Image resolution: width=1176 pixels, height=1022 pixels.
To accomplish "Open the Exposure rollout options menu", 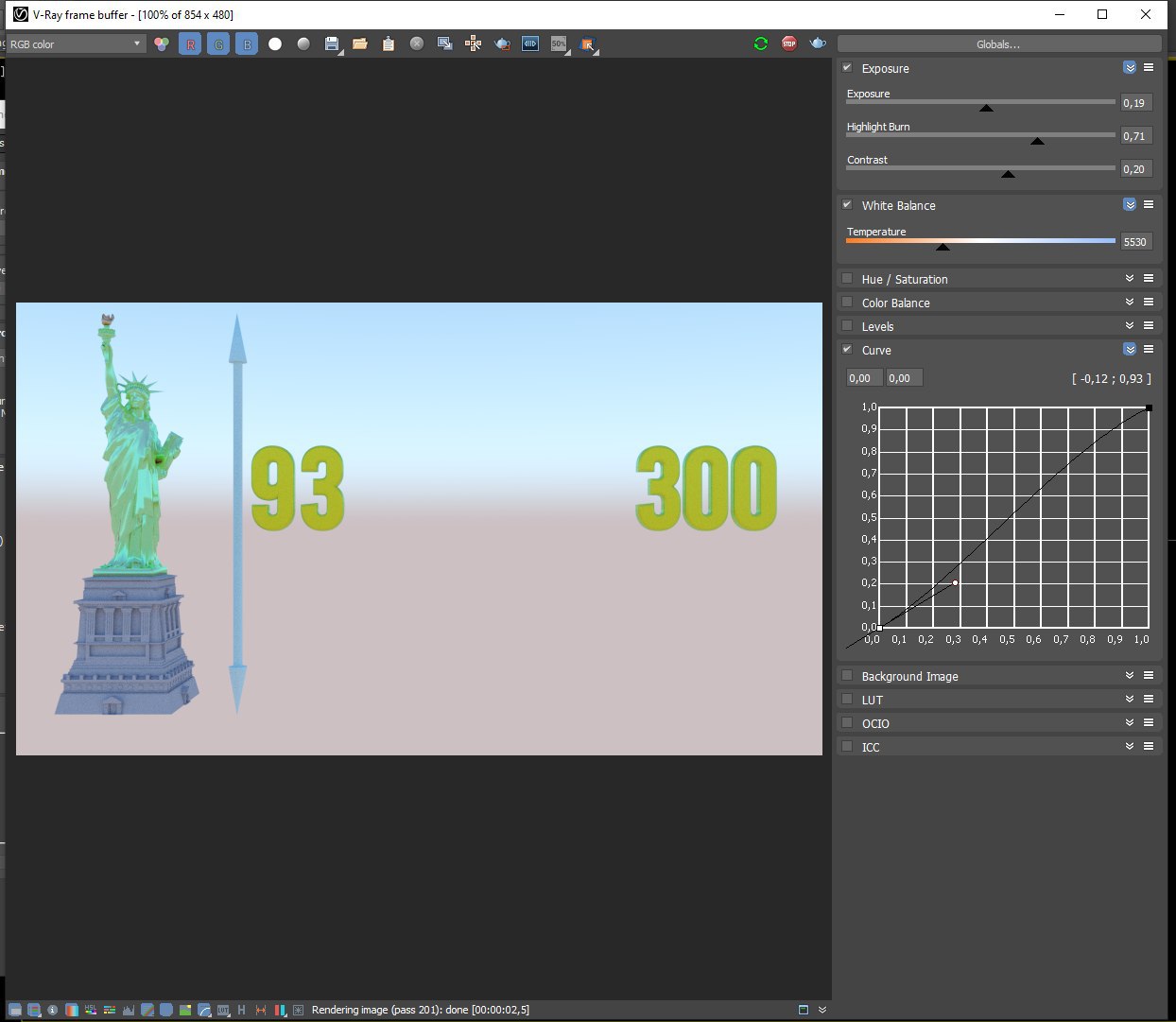I will [x=1149, y=68].
